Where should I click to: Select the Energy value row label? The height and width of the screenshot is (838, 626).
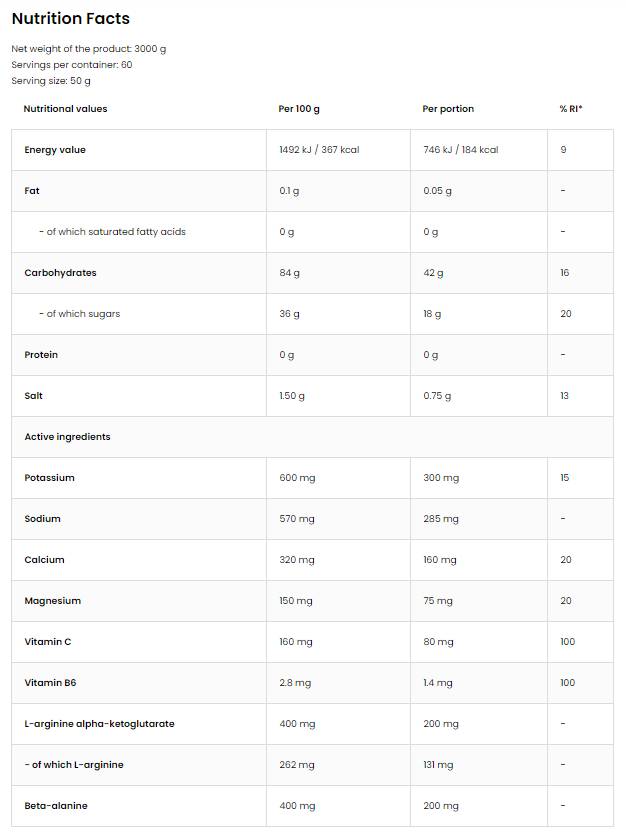pos(55,150)
